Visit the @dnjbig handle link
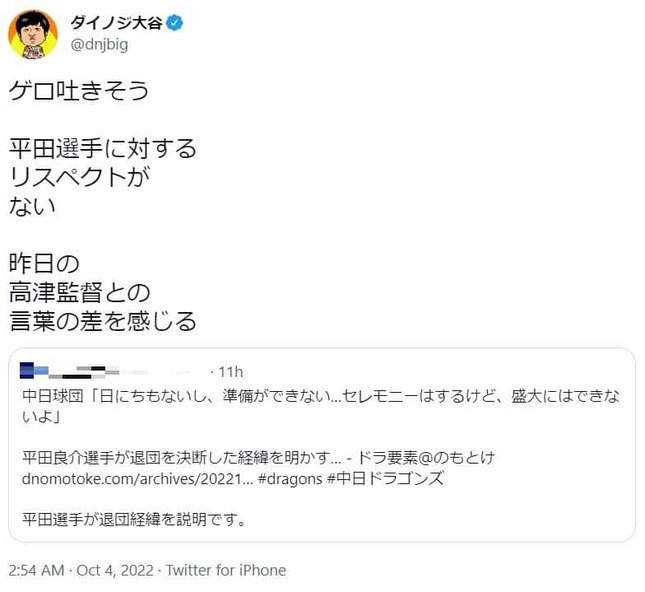 click(x=101, y=44)
